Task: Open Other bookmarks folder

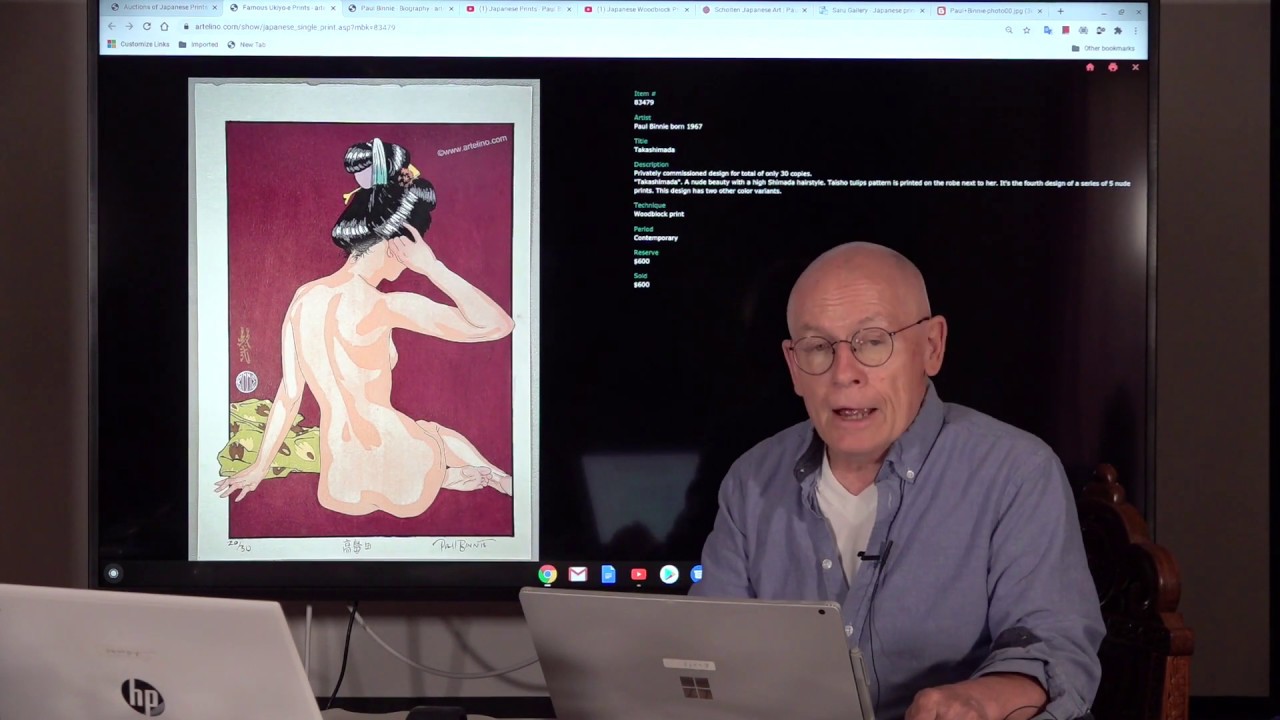Action: pos(1103,48)
